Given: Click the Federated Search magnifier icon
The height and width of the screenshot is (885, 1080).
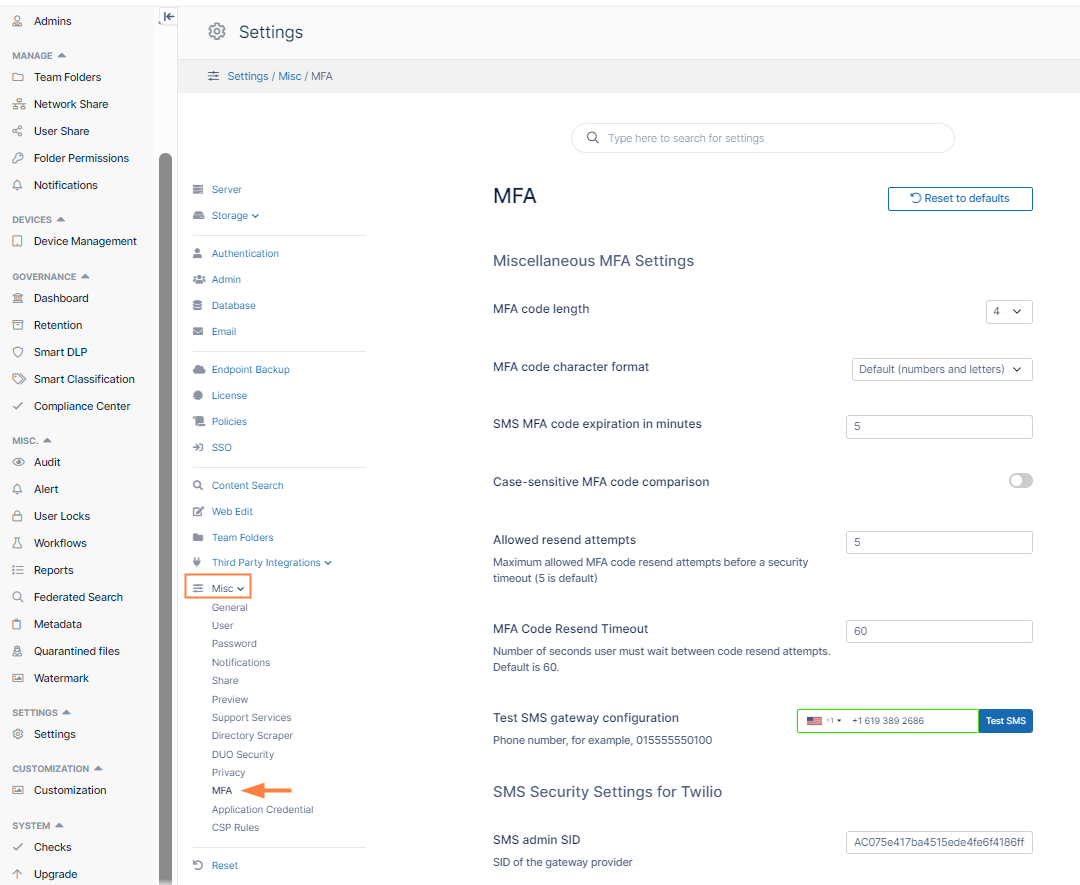Looking at the screenshot, I should pyautogui.click(x=19, y=597).
